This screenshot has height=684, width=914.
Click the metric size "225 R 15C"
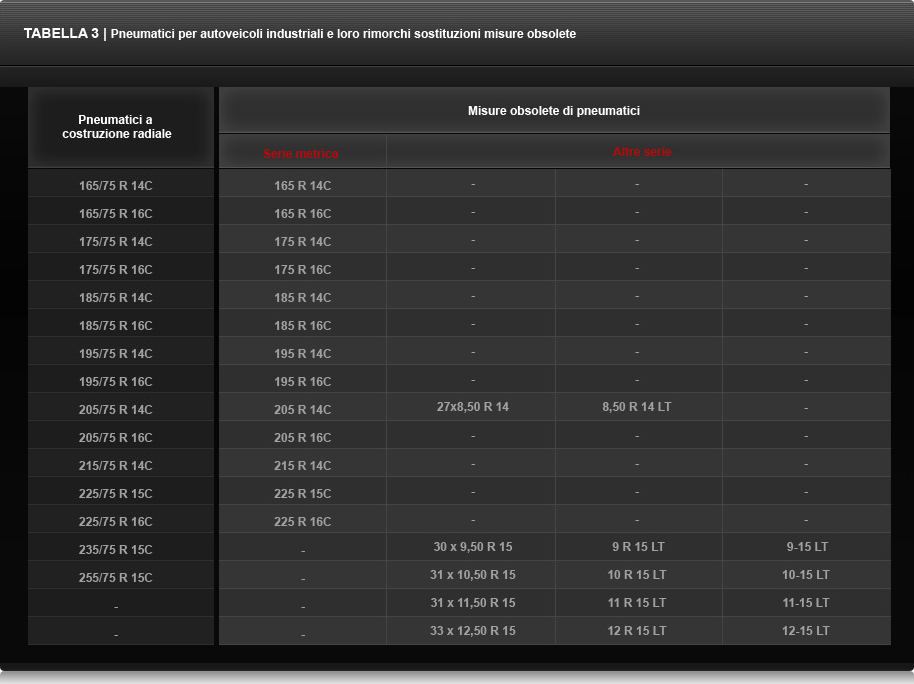point(303,493)
